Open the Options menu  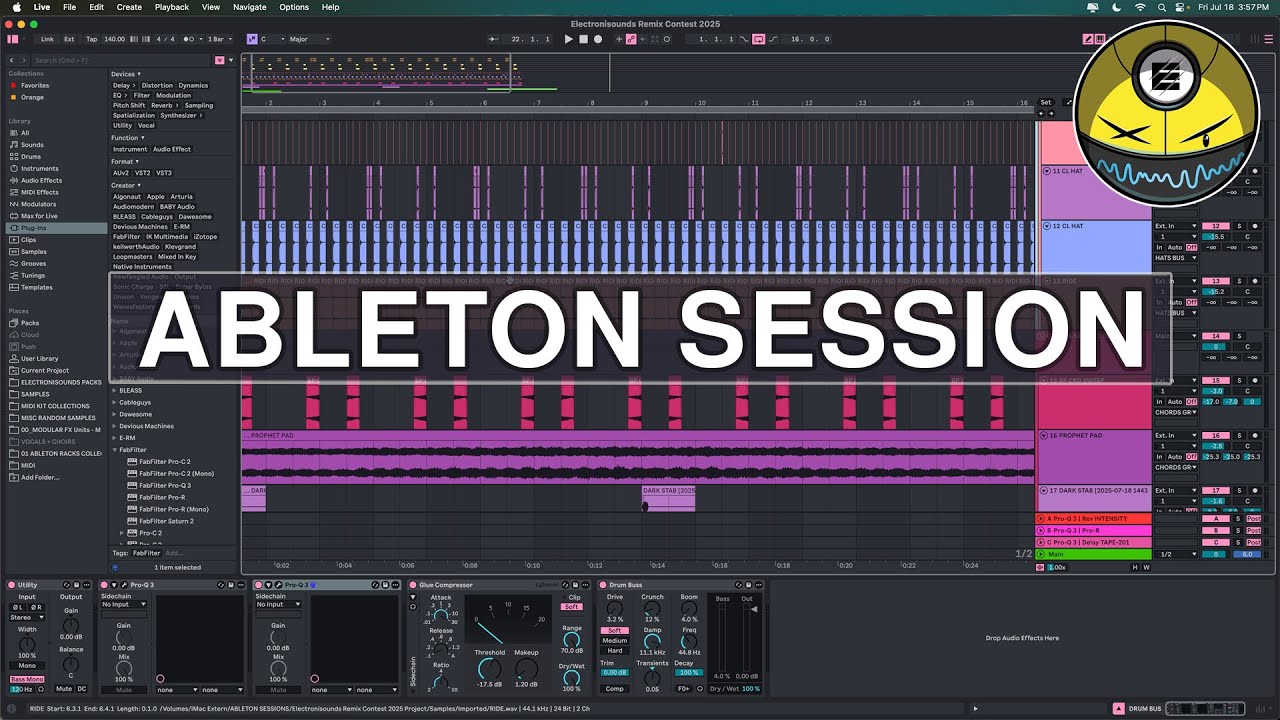coord(294,7)
